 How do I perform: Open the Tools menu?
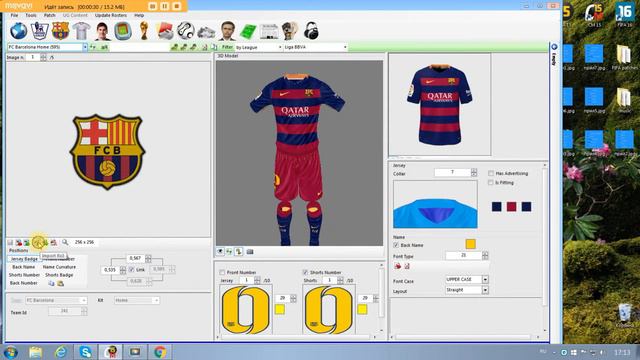coord(31,15)
